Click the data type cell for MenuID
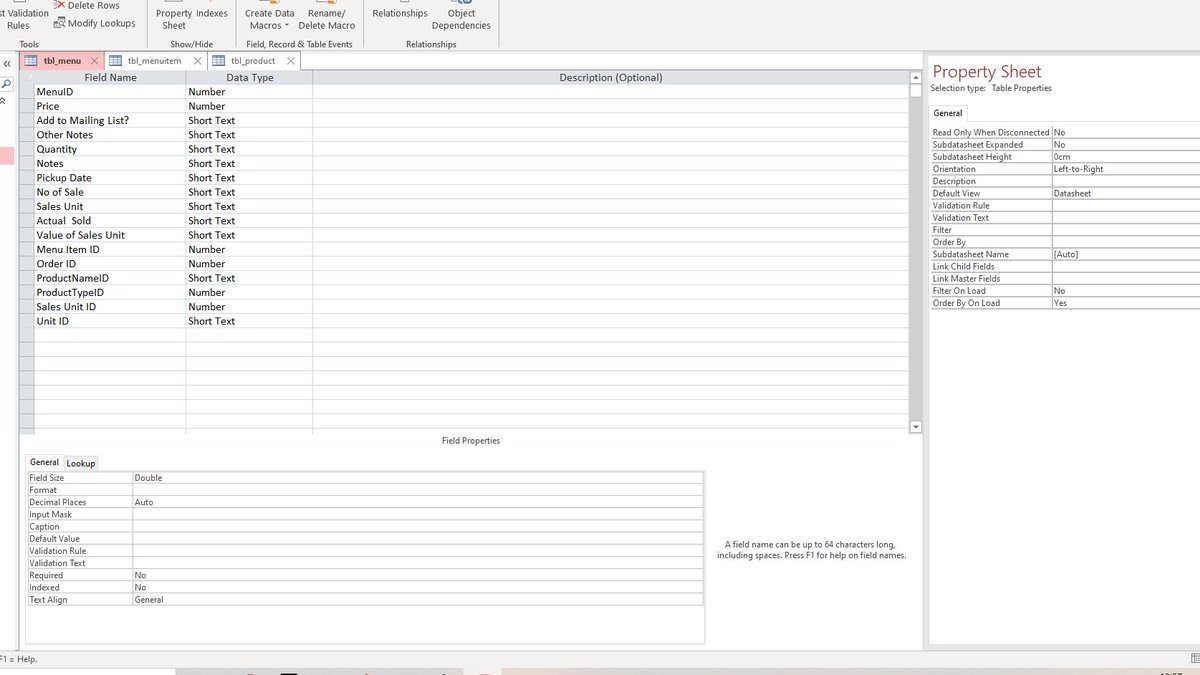1200x675 pixels. pyautogui.click(x=249, y=92)
